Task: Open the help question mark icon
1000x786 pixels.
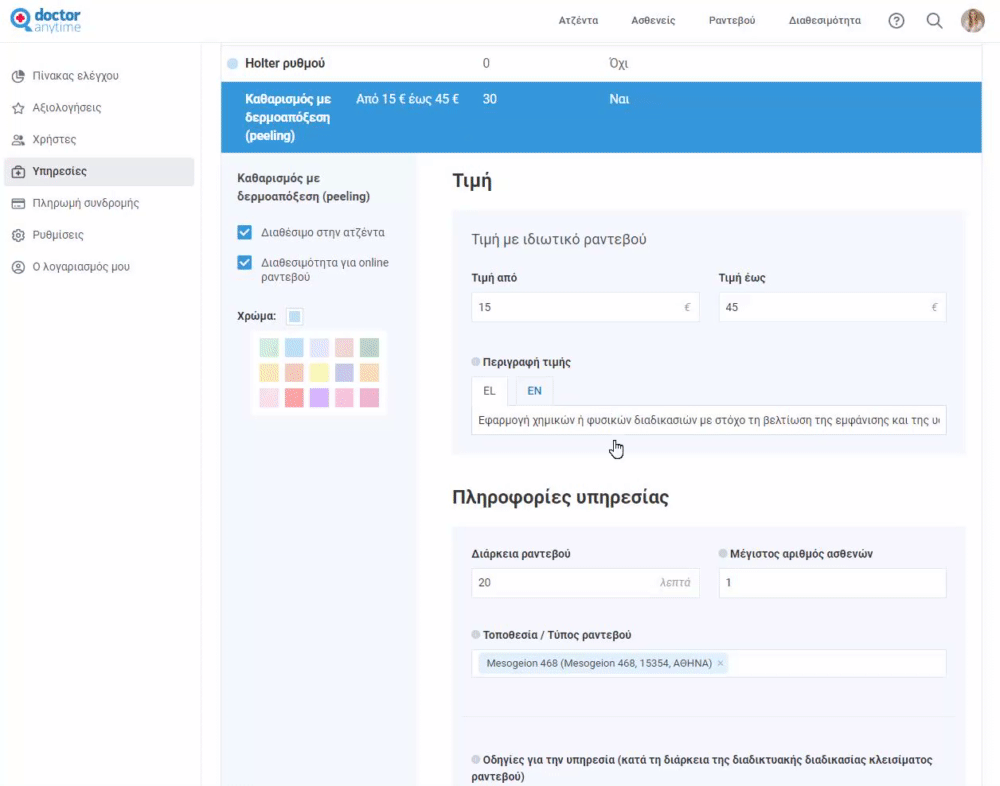Action: coord(896,20)
